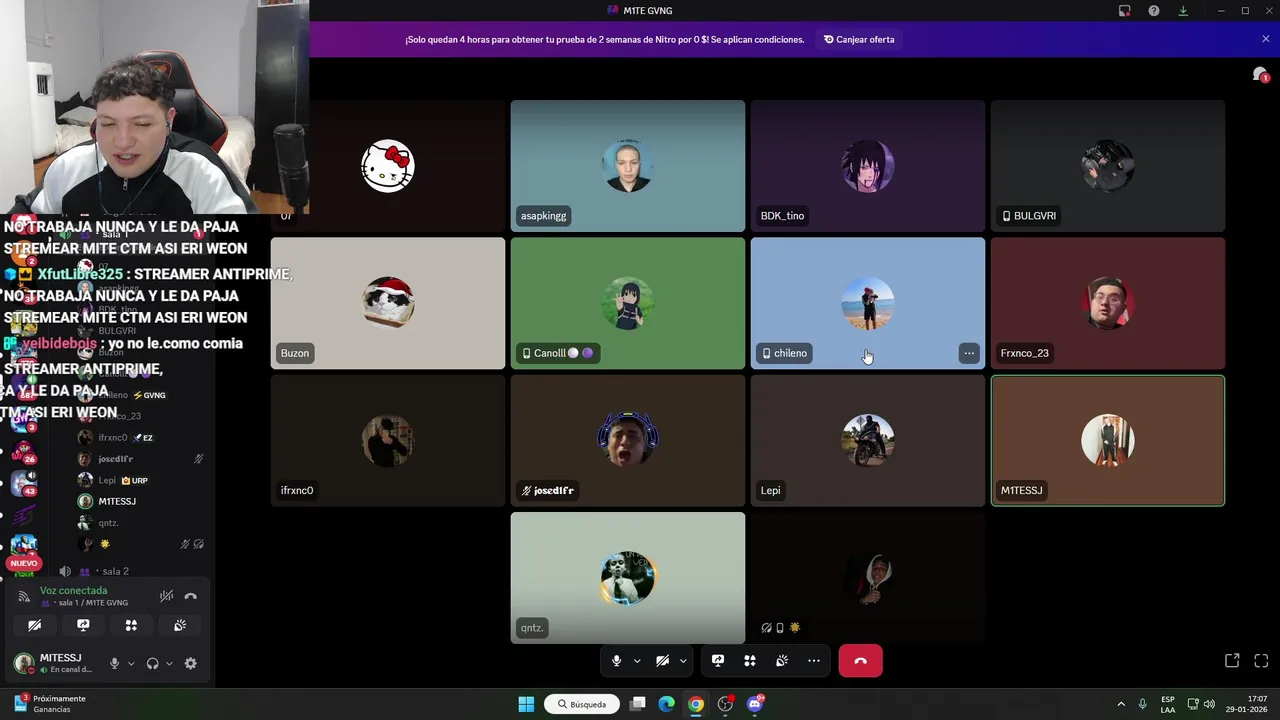Viewport: 1280px width, 720px height.
Task: Open Task View on taskbar
Action: click(637, 704)
